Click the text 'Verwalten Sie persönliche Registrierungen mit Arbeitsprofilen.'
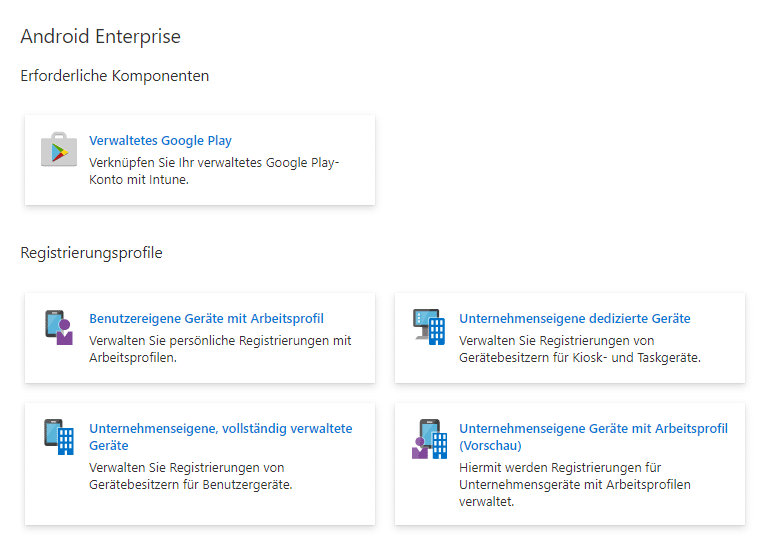This screenshot has height=559, width=784. tap(220, 349)
